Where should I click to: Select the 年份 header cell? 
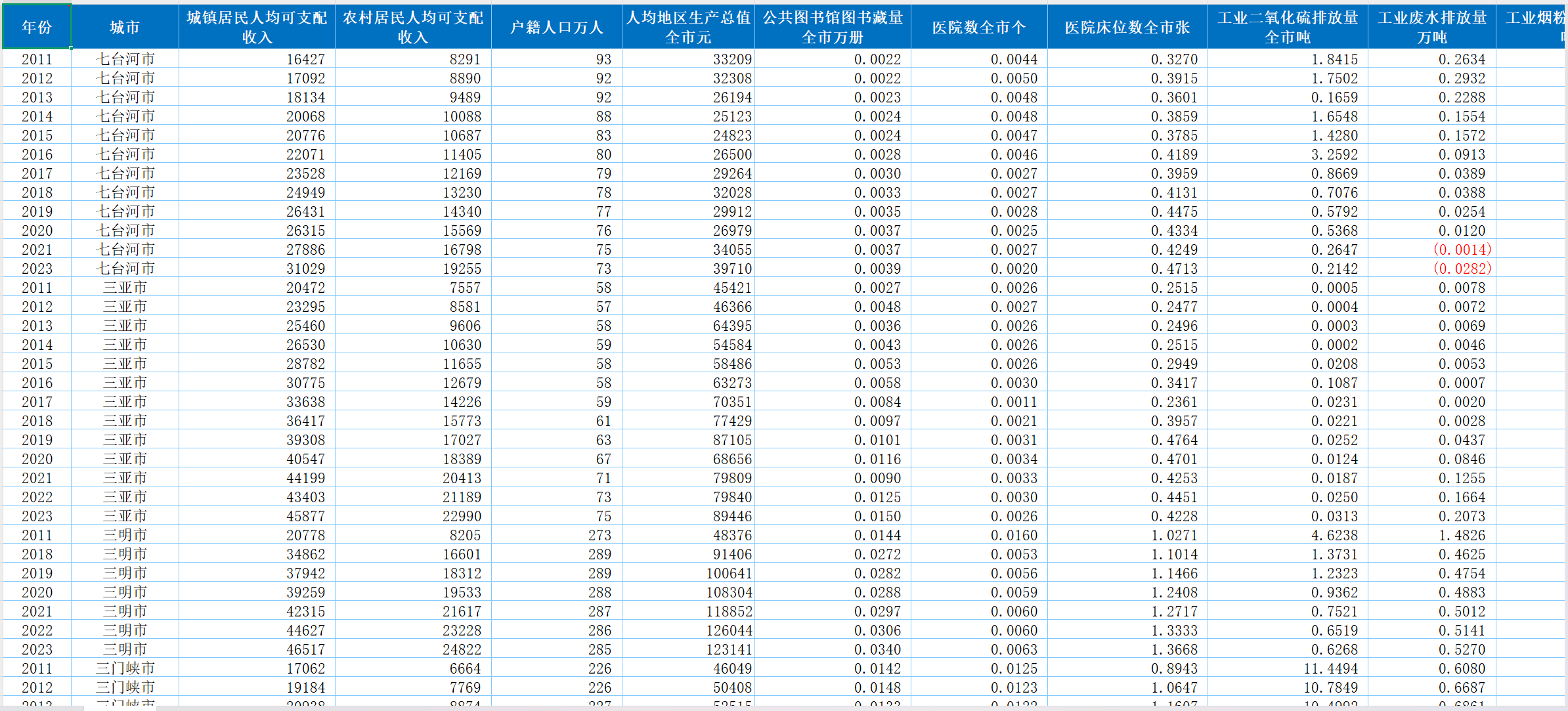(x=37, y=27)
